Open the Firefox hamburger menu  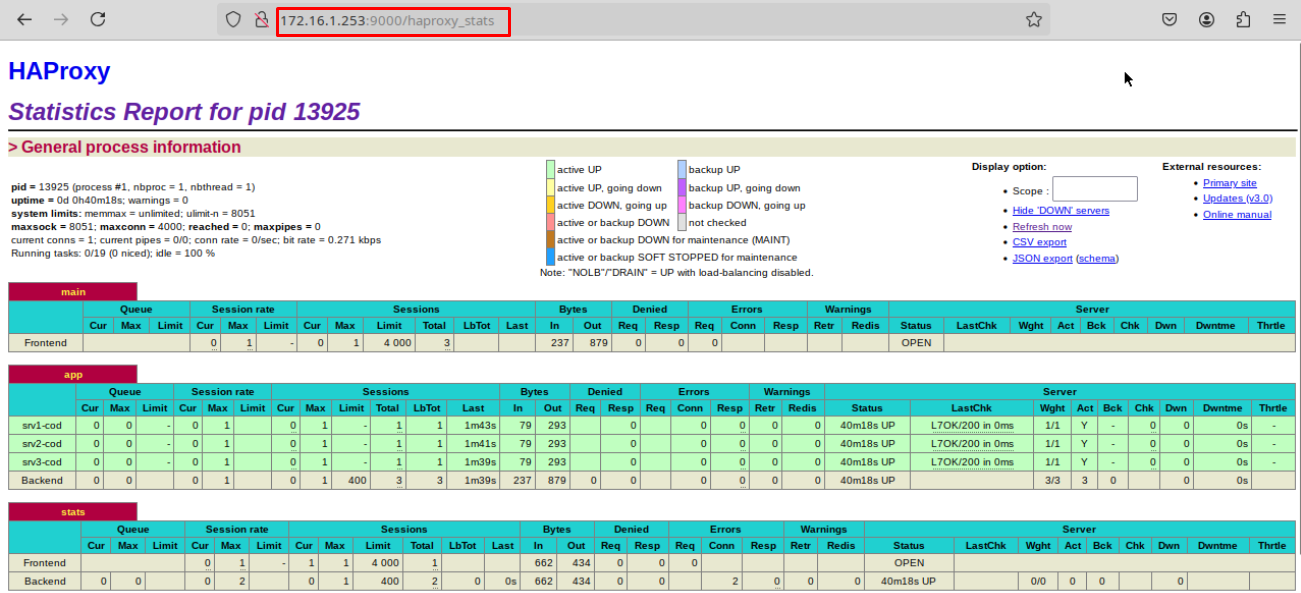(1279, 20)
